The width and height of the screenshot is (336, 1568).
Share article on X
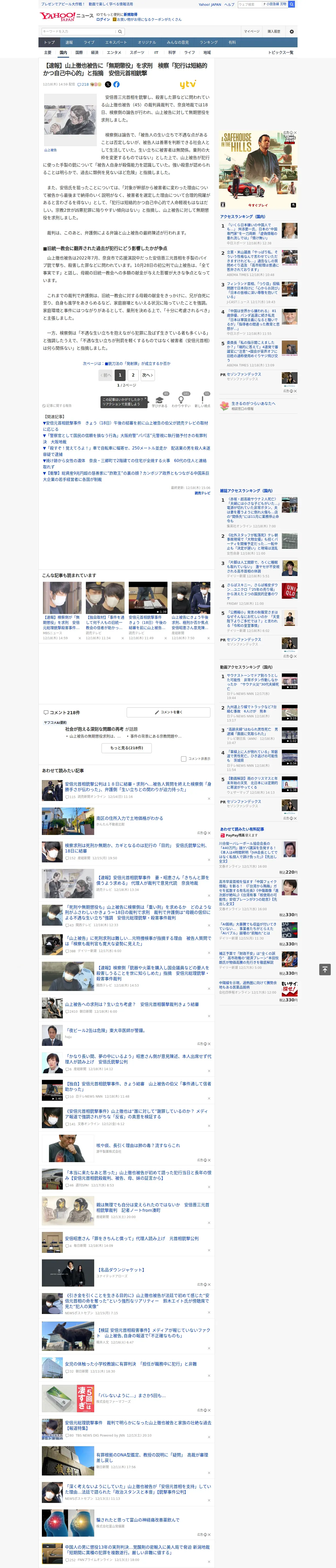108,85
